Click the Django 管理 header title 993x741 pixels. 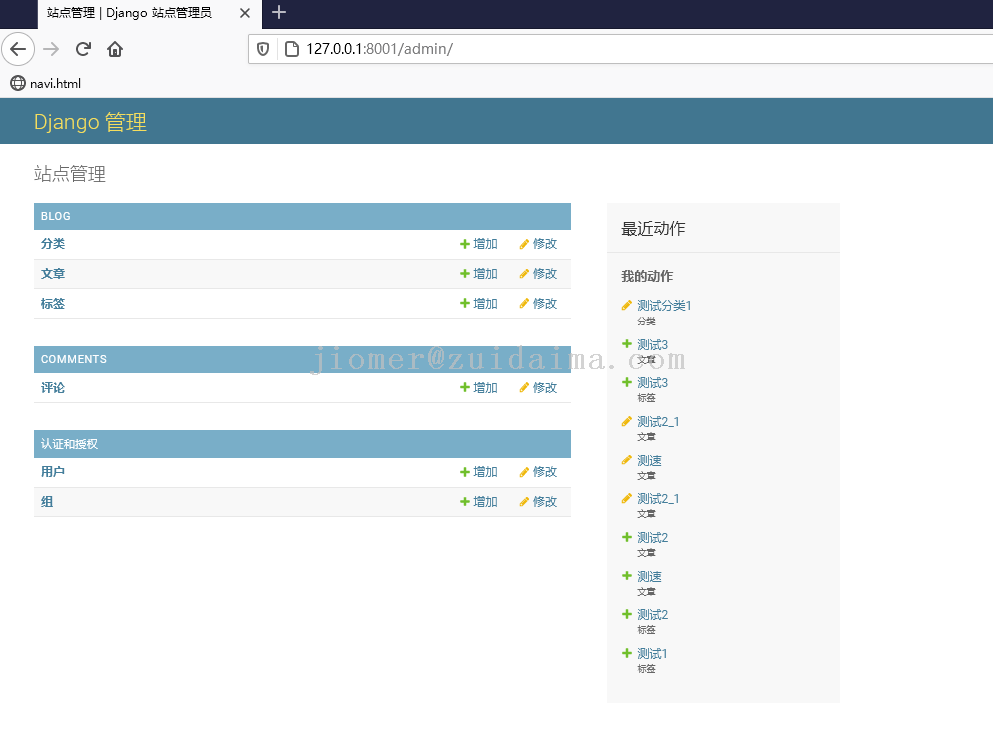(90, 122)
